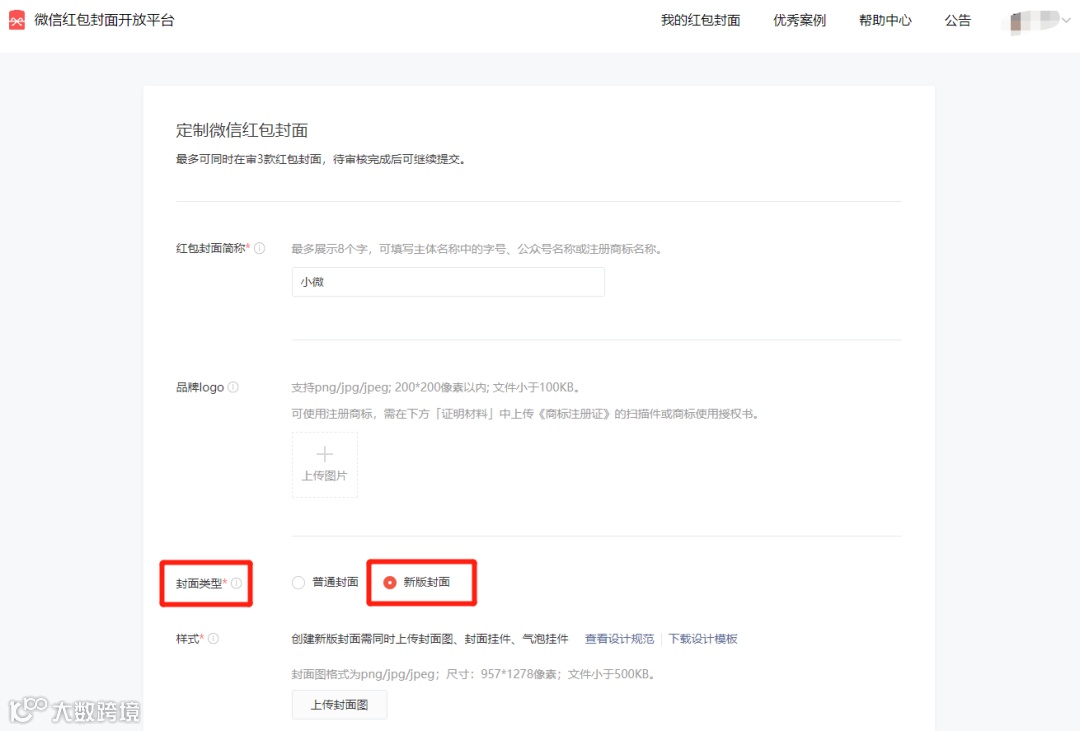Image resolution: width=1080 pixels, height=731 pixels.
Task: Open 优秀案例 in top navigation
Action: [x=799, y=21]
